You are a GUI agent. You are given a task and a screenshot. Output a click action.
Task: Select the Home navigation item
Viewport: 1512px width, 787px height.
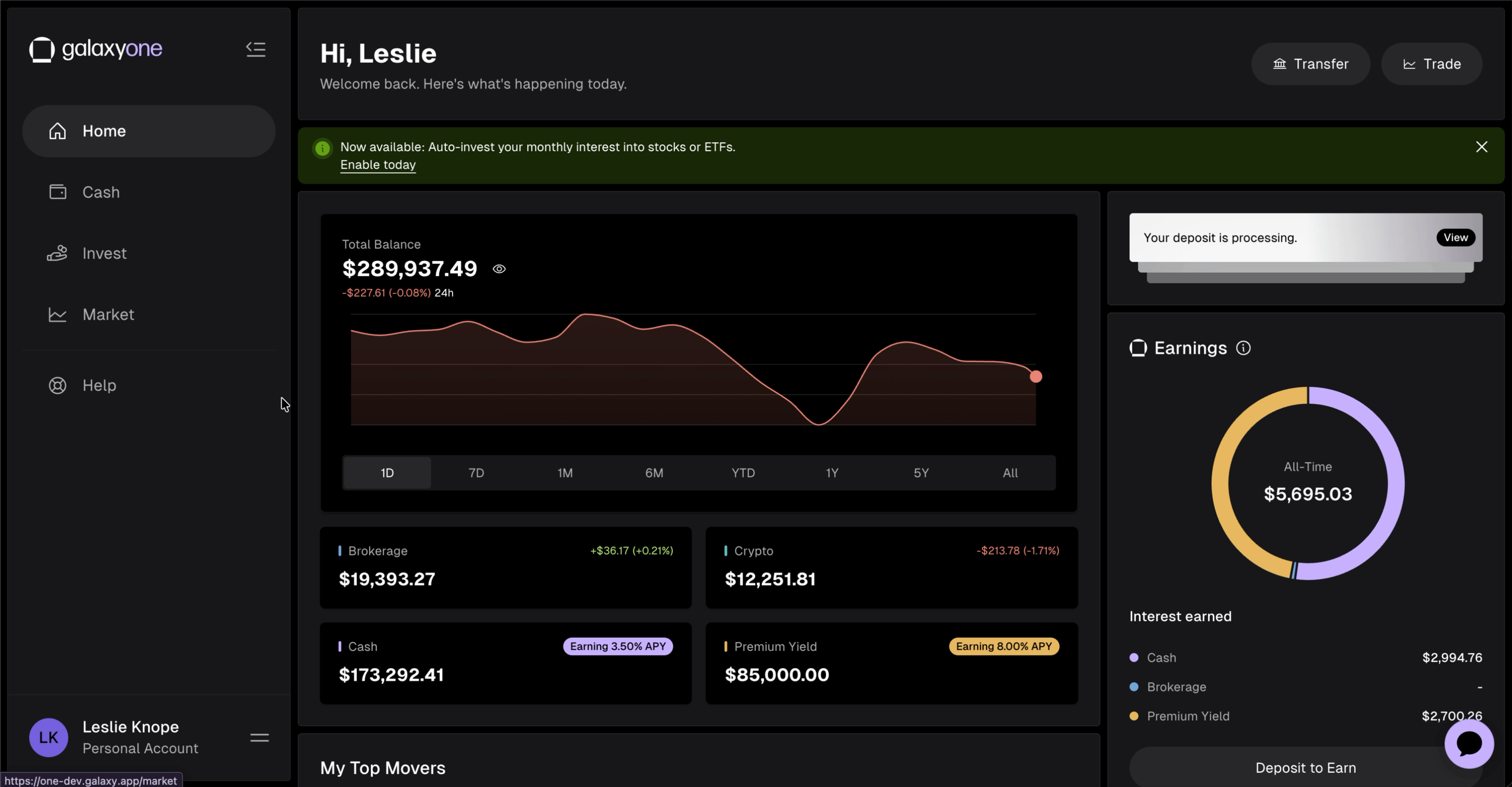(104, 131)
